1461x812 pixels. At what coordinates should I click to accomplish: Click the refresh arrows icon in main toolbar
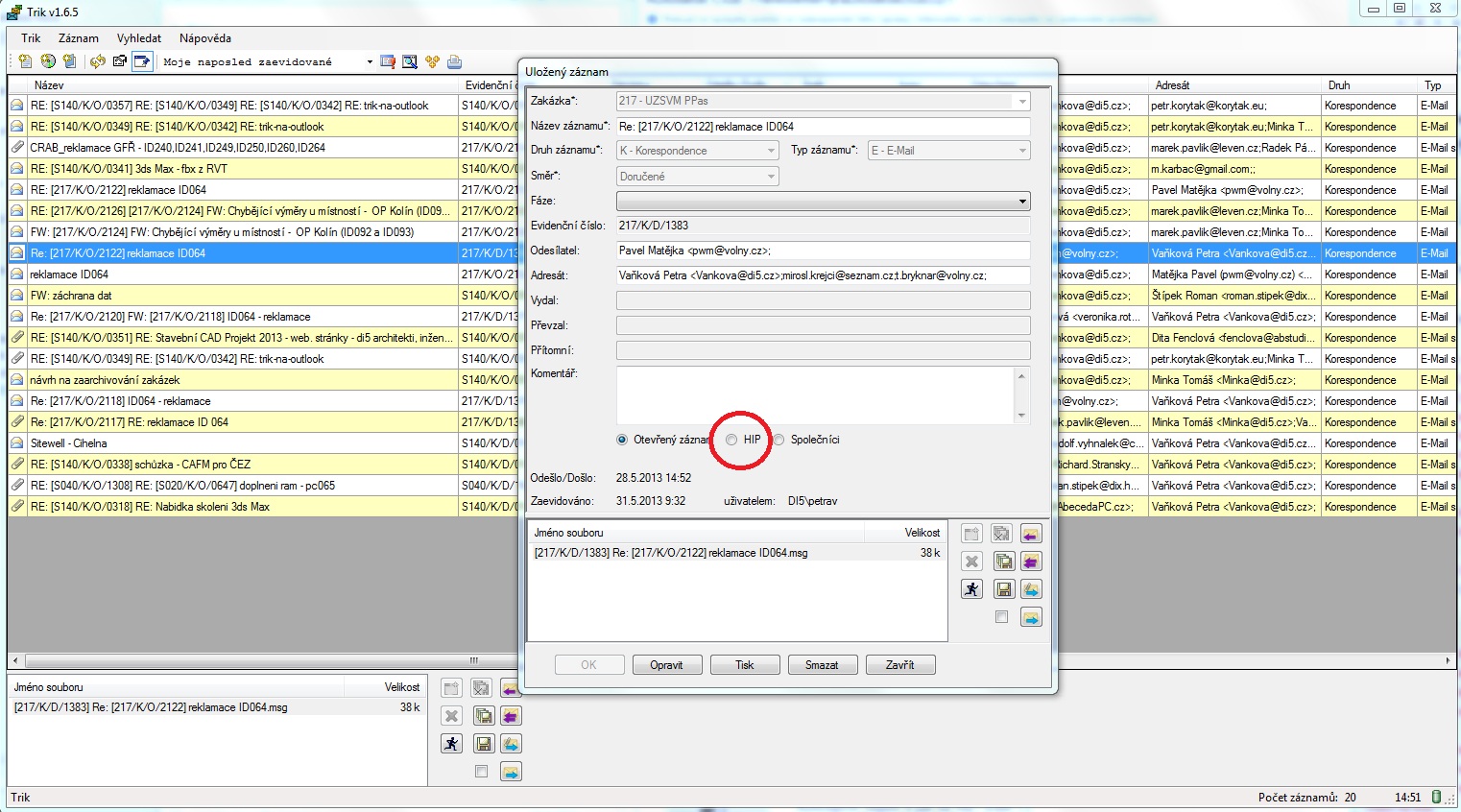point(98,61)
